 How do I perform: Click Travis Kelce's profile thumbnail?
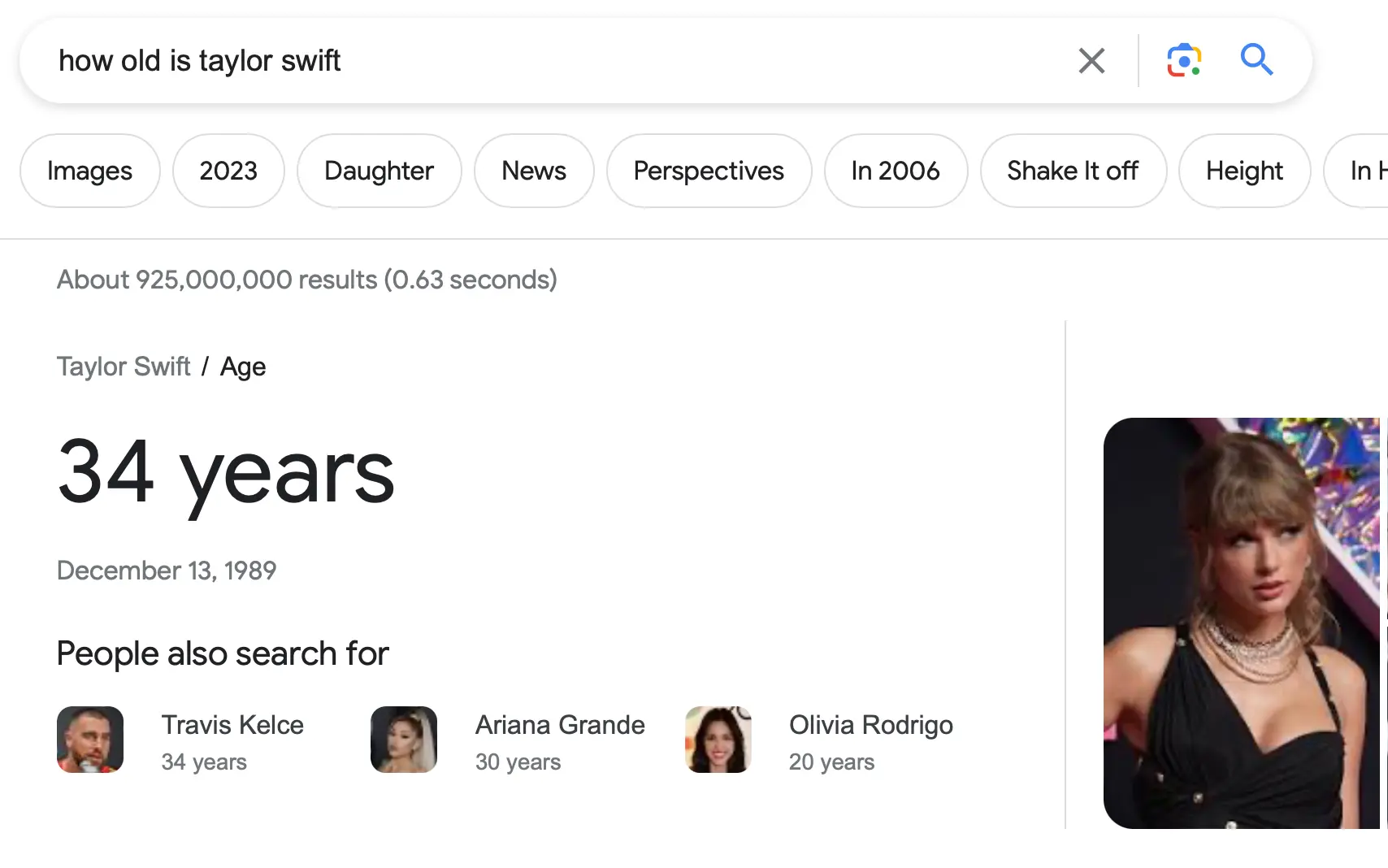coord(90,740)
